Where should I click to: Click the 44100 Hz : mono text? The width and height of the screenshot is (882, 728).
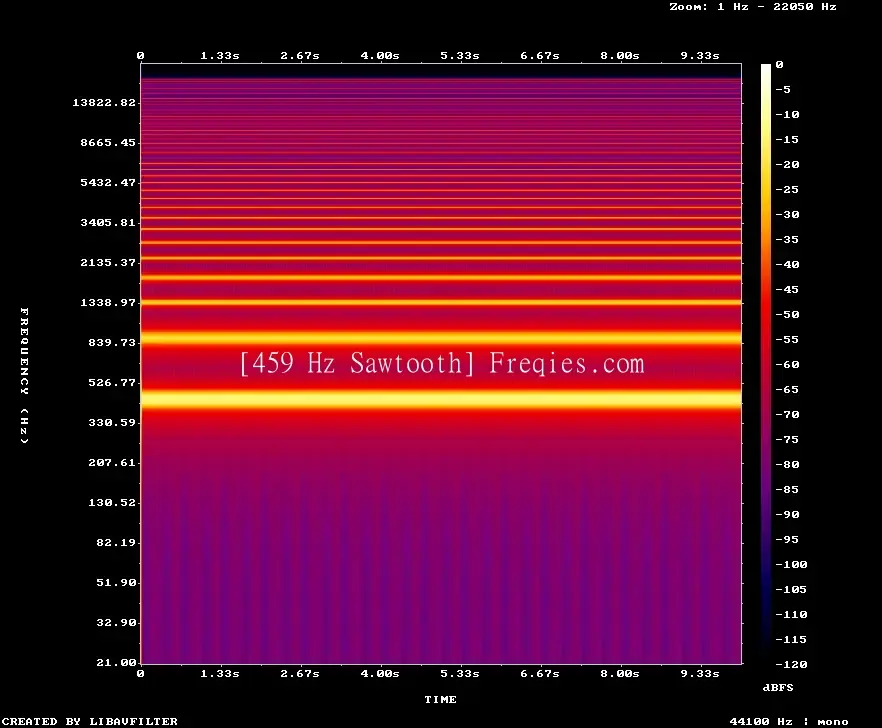[x=789, y=721]
